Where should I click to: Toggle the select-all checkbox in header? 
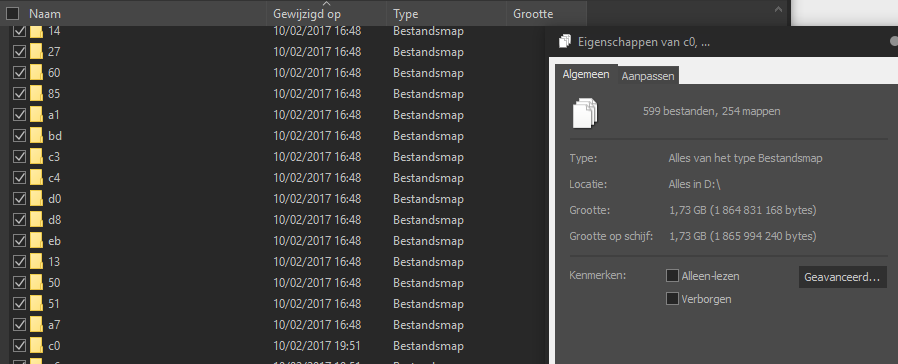coord(13,14)
